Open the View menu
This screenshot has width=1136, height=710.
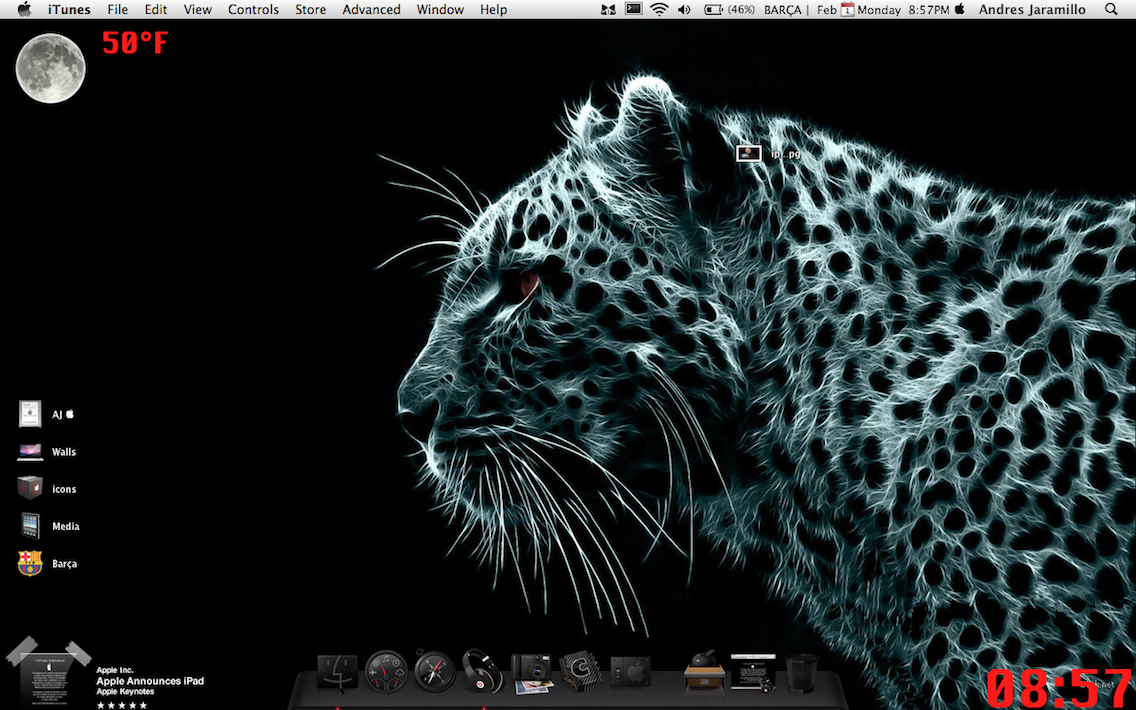pos(197,9)
